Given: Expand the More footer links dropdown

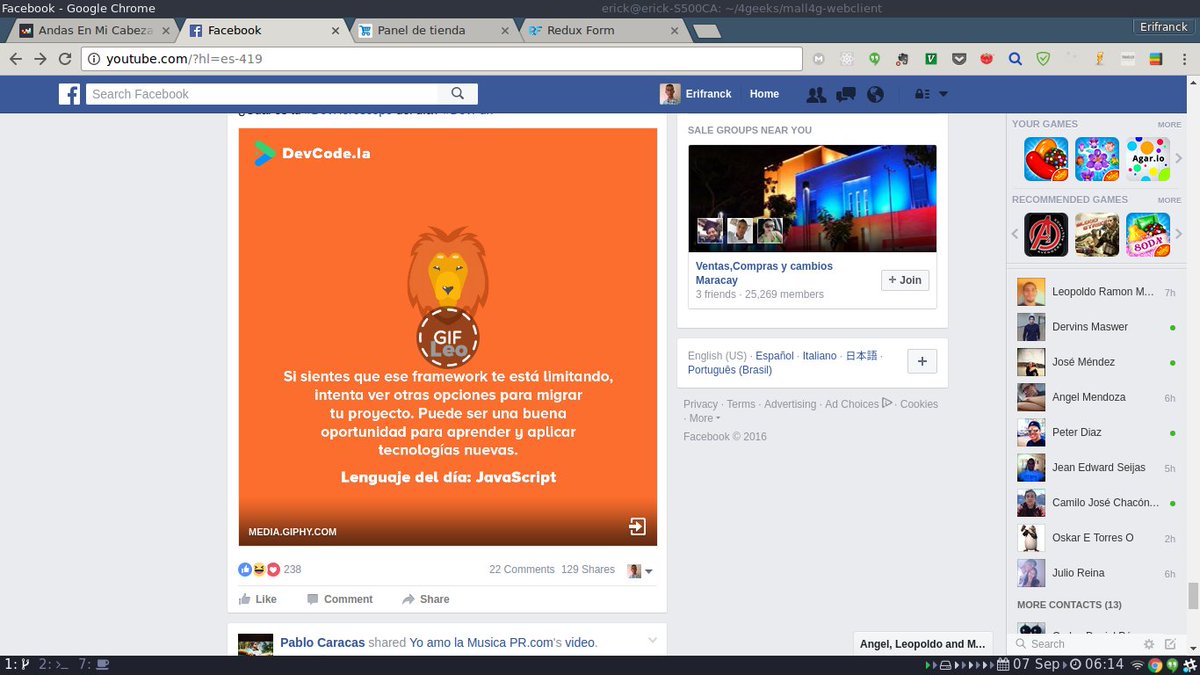Looking at the screenshot, I should (x=704, y=418).
